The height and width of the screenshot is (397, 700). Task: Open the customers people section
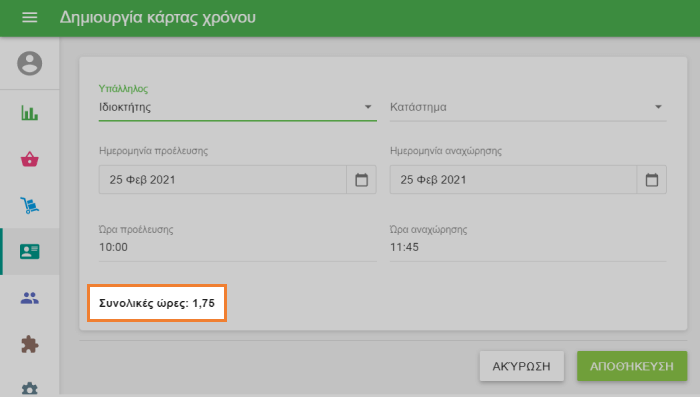(29, 298)
